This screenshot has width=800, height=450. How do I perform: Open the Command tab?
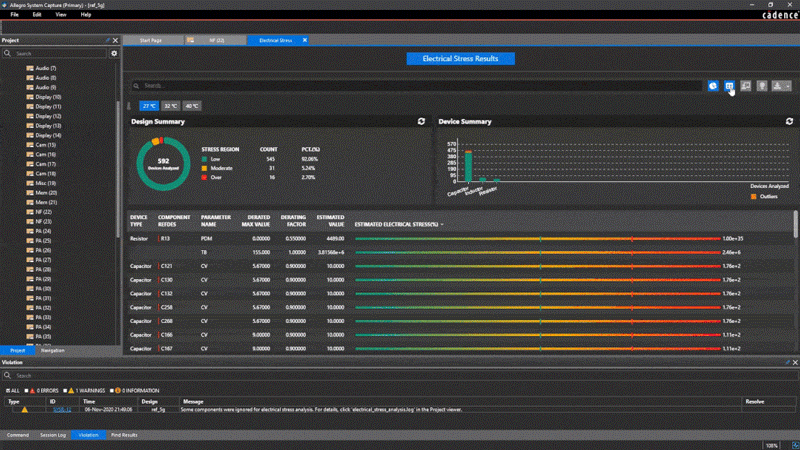pyautogui.click(x=18, y=435)
